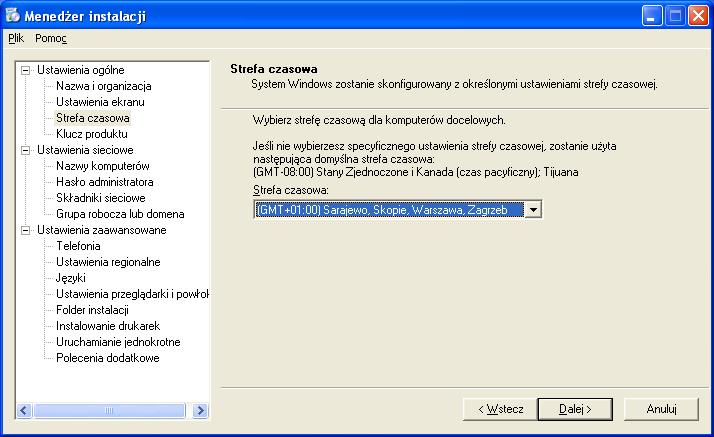Select Folder instalacji tree item
This screenshot has width=714, height=437.
point(92,310)
